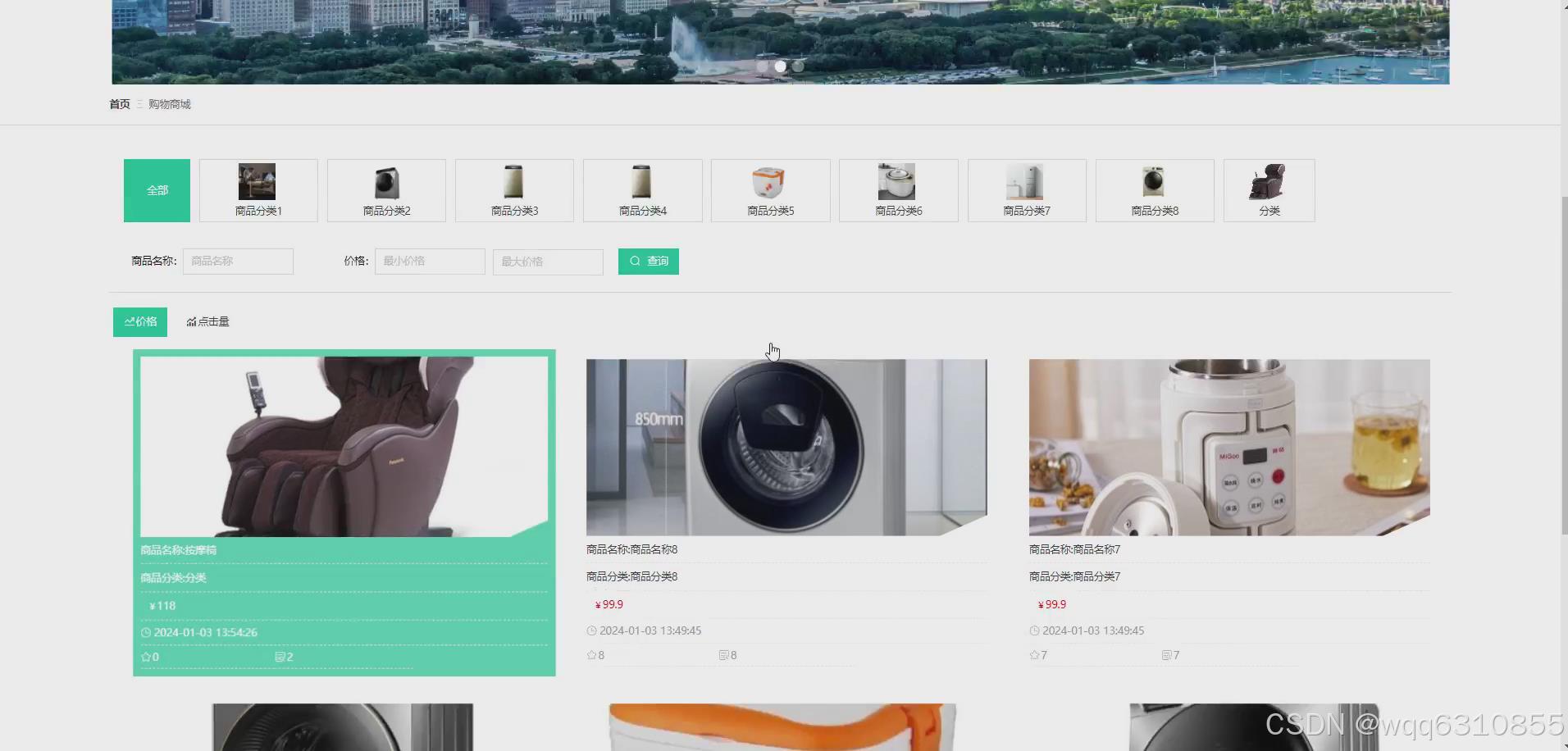This screenshot has height=751, width=1568.
Task: Open the massage chair product image
Action: pos(344,447)
